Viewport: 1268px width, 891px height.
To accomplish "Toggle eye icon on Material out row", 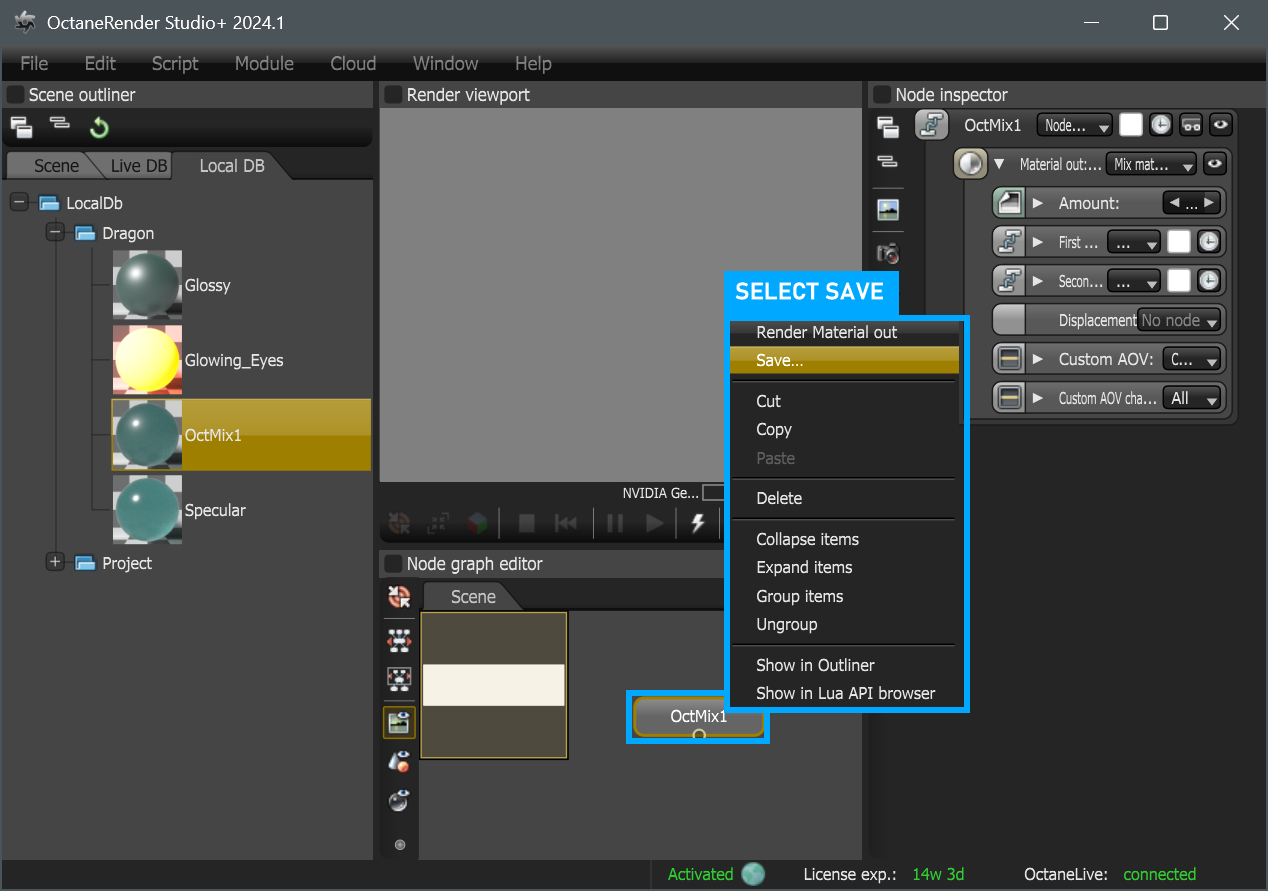I will coord(1215,164).
